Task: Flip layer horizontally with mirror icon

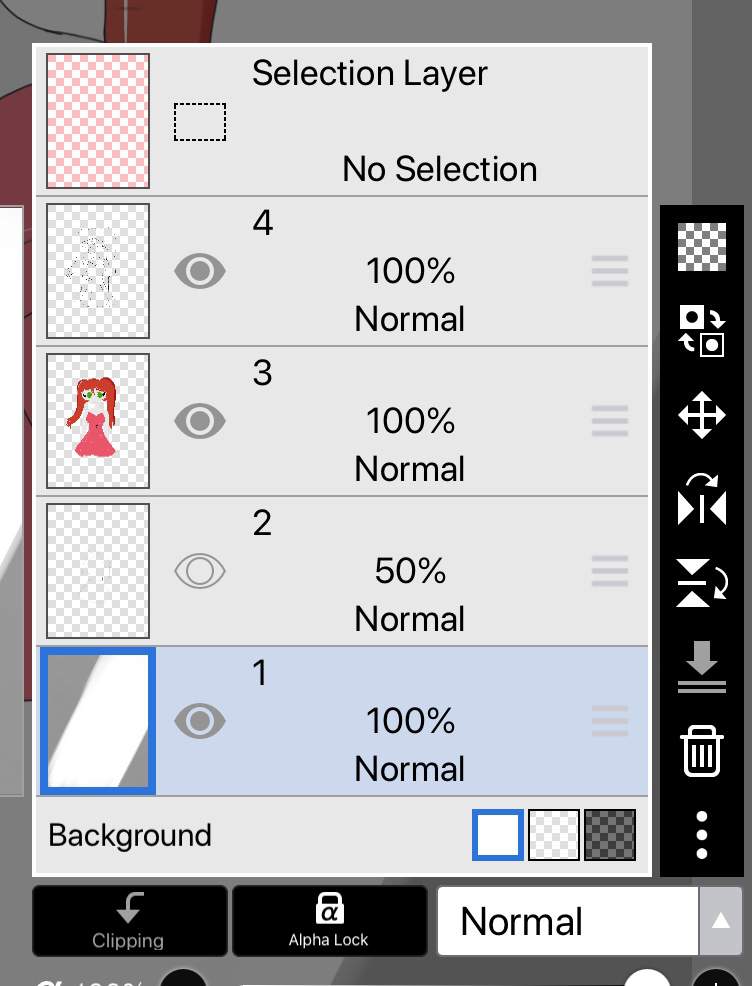Action: (x=702, y=499)
